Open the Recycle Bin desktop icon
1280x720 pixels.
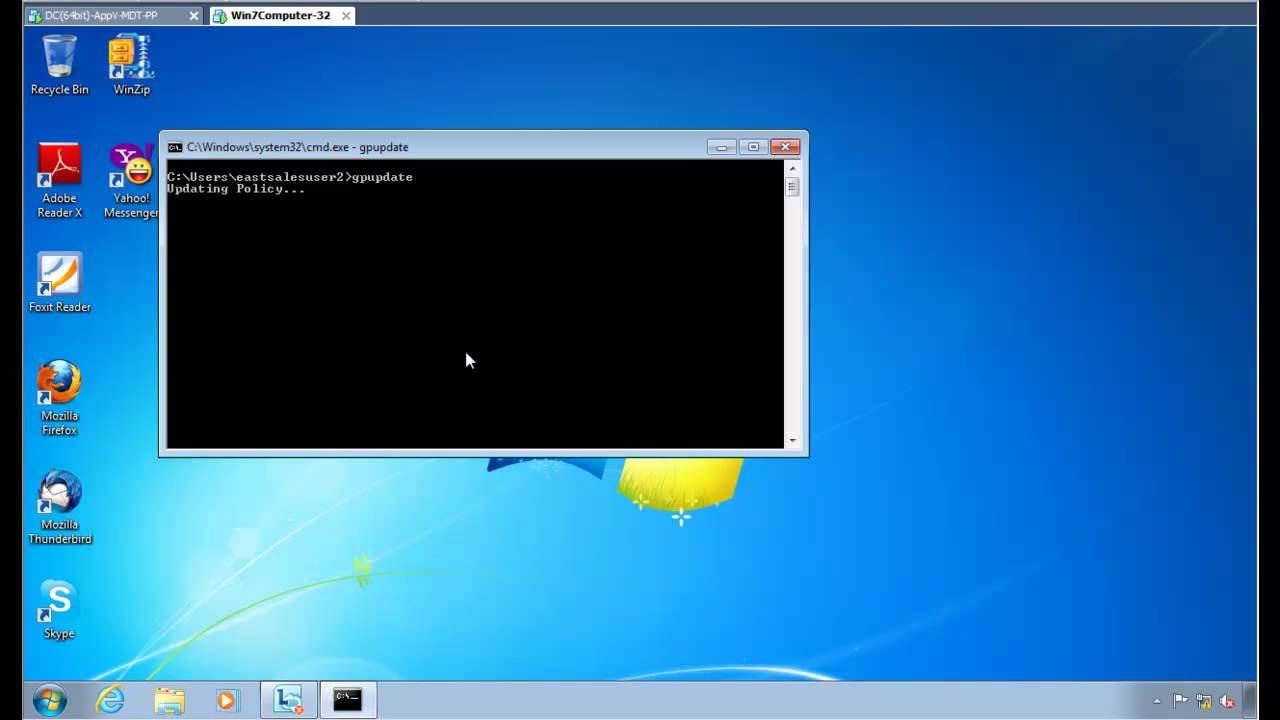59,65
